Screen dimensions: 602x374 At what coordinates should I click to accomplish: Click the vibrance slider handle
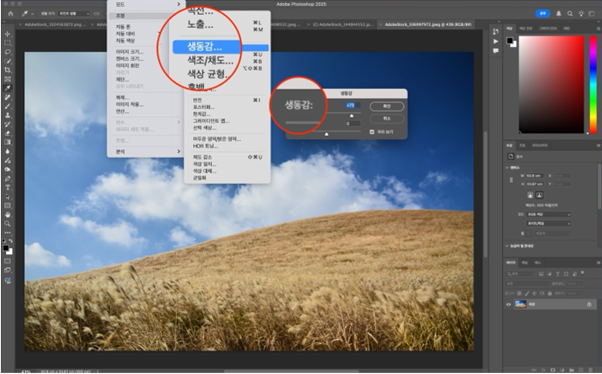pos(352,116)
